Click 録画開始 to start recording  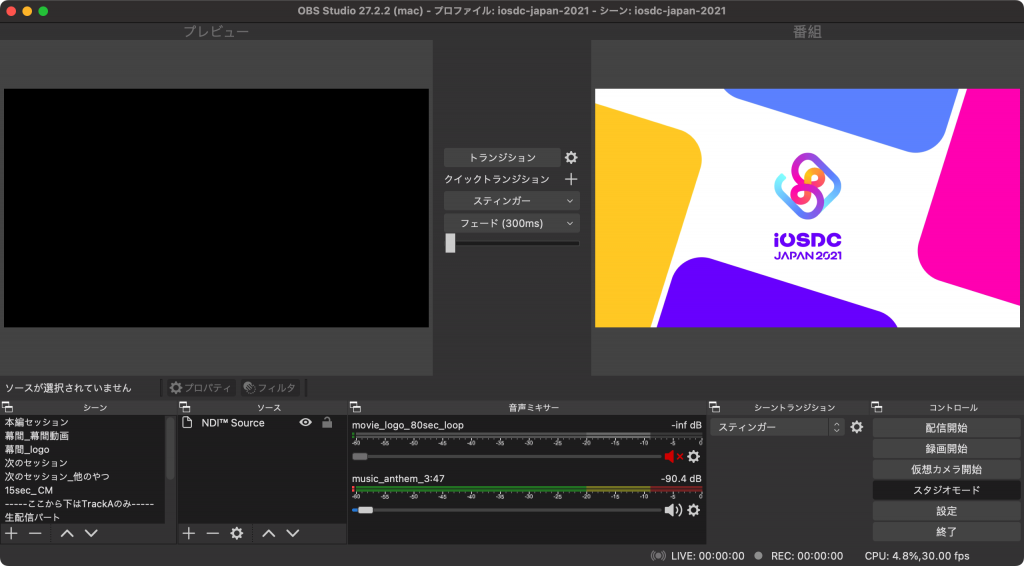tap(946, 448)
